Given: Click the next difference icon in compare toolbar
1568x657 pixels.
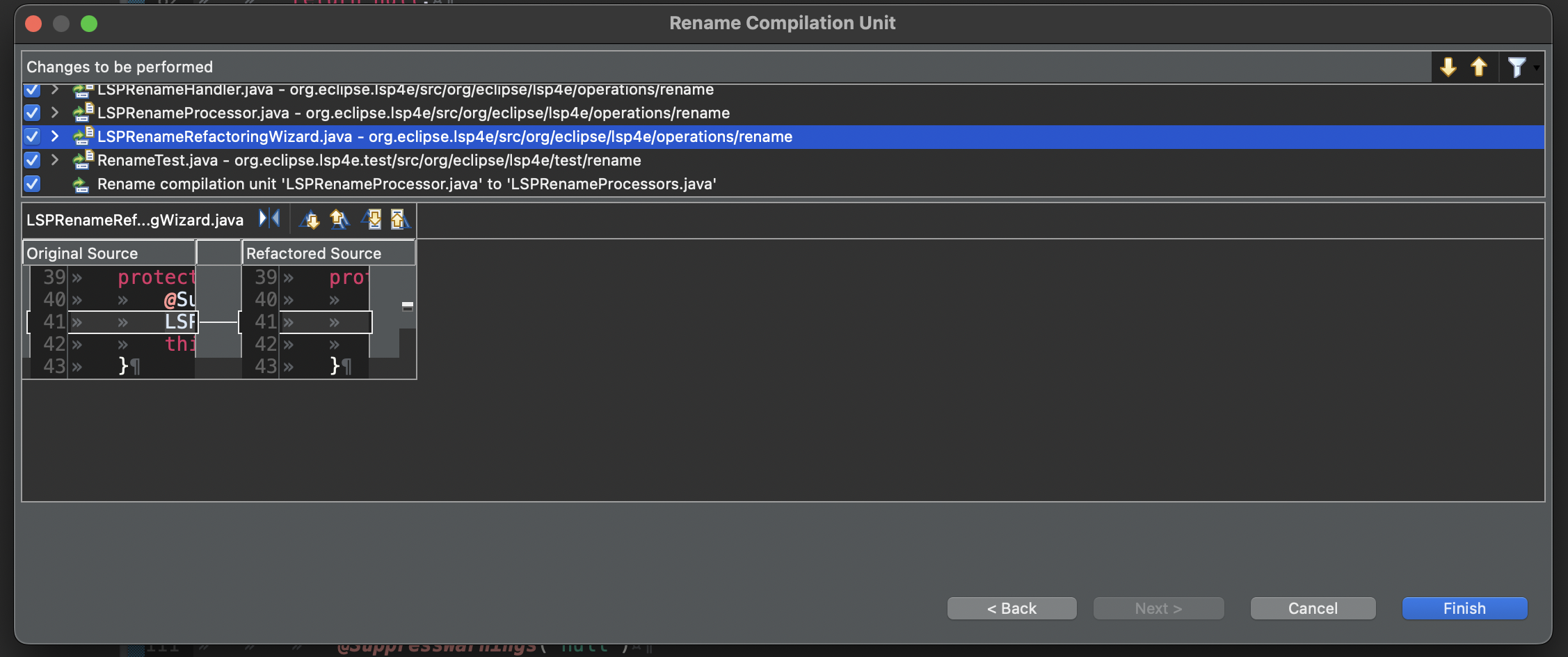Looking at the screenshot, I should [311, 220].
